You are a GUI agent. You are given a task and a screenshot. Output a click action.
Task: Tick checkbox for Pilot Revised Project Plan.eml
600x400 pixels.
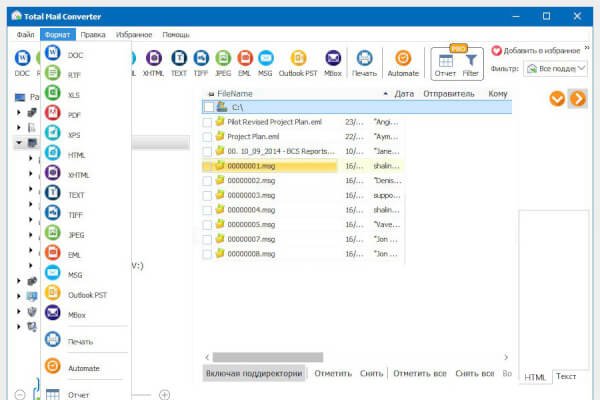pyautogui.click(x=207, y=122)
